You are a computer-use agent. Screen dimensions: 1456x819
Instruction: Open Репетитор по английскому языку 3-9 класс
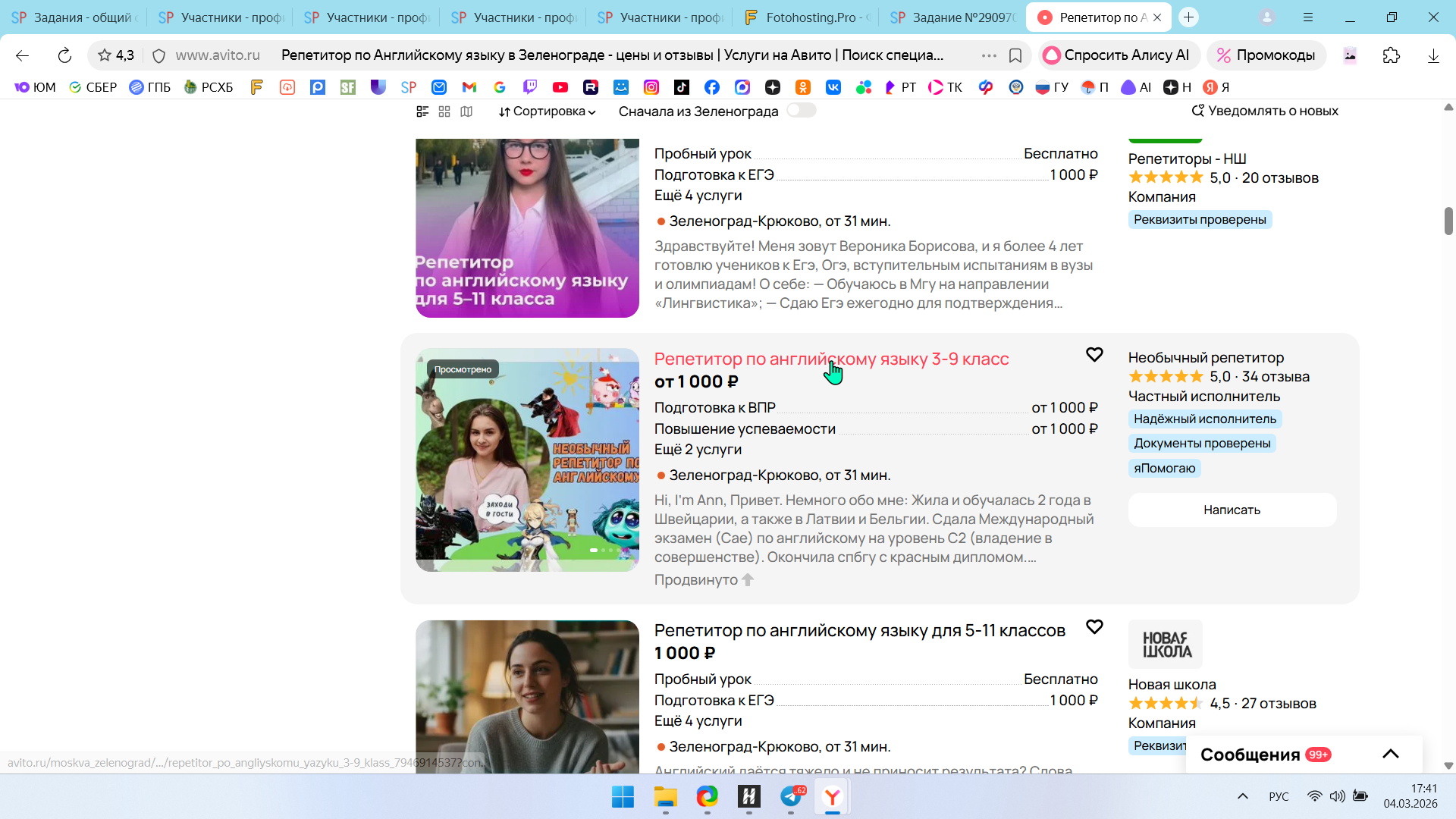831,359
